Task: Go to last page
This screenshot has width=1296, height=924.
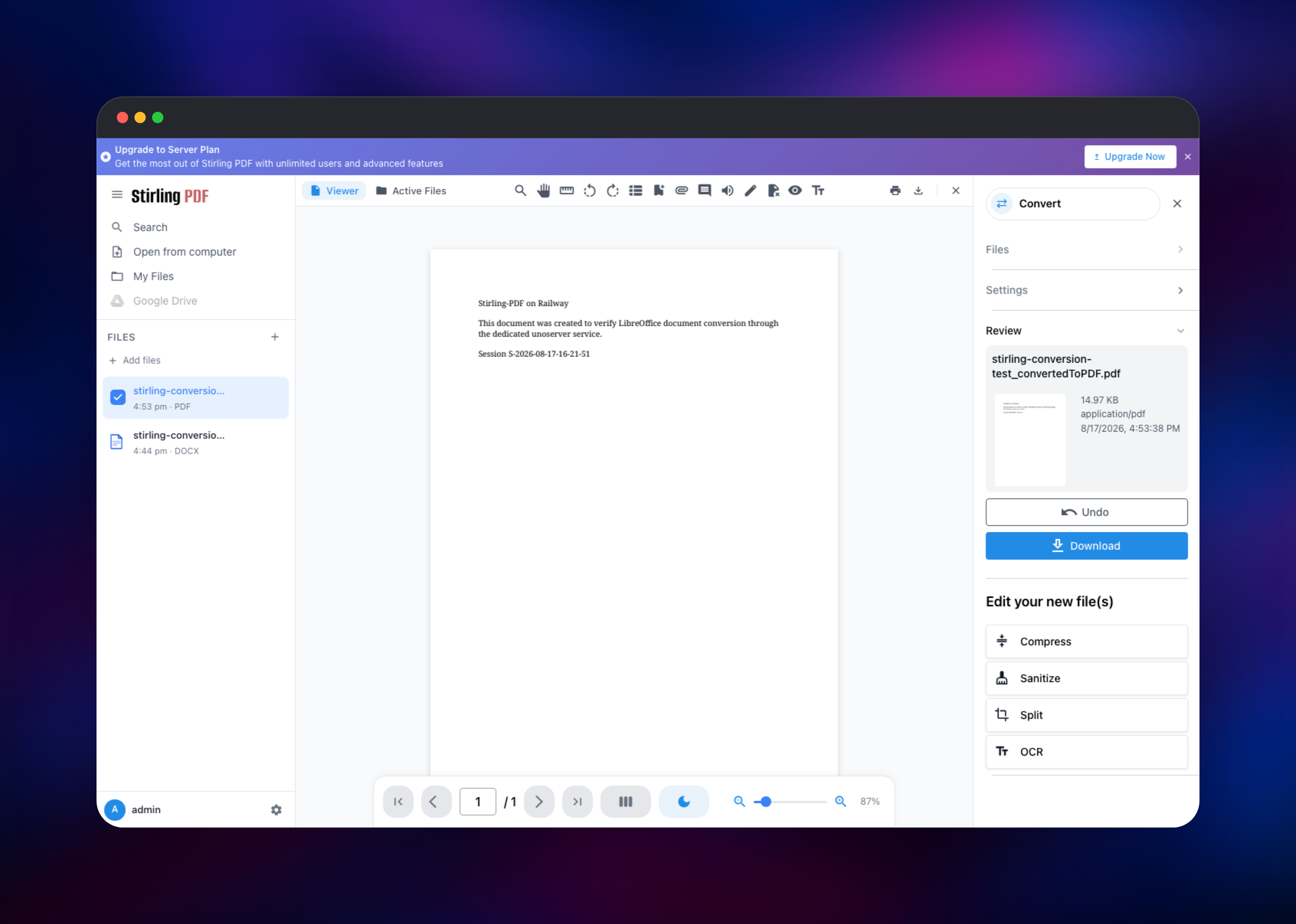Action: 578,801
